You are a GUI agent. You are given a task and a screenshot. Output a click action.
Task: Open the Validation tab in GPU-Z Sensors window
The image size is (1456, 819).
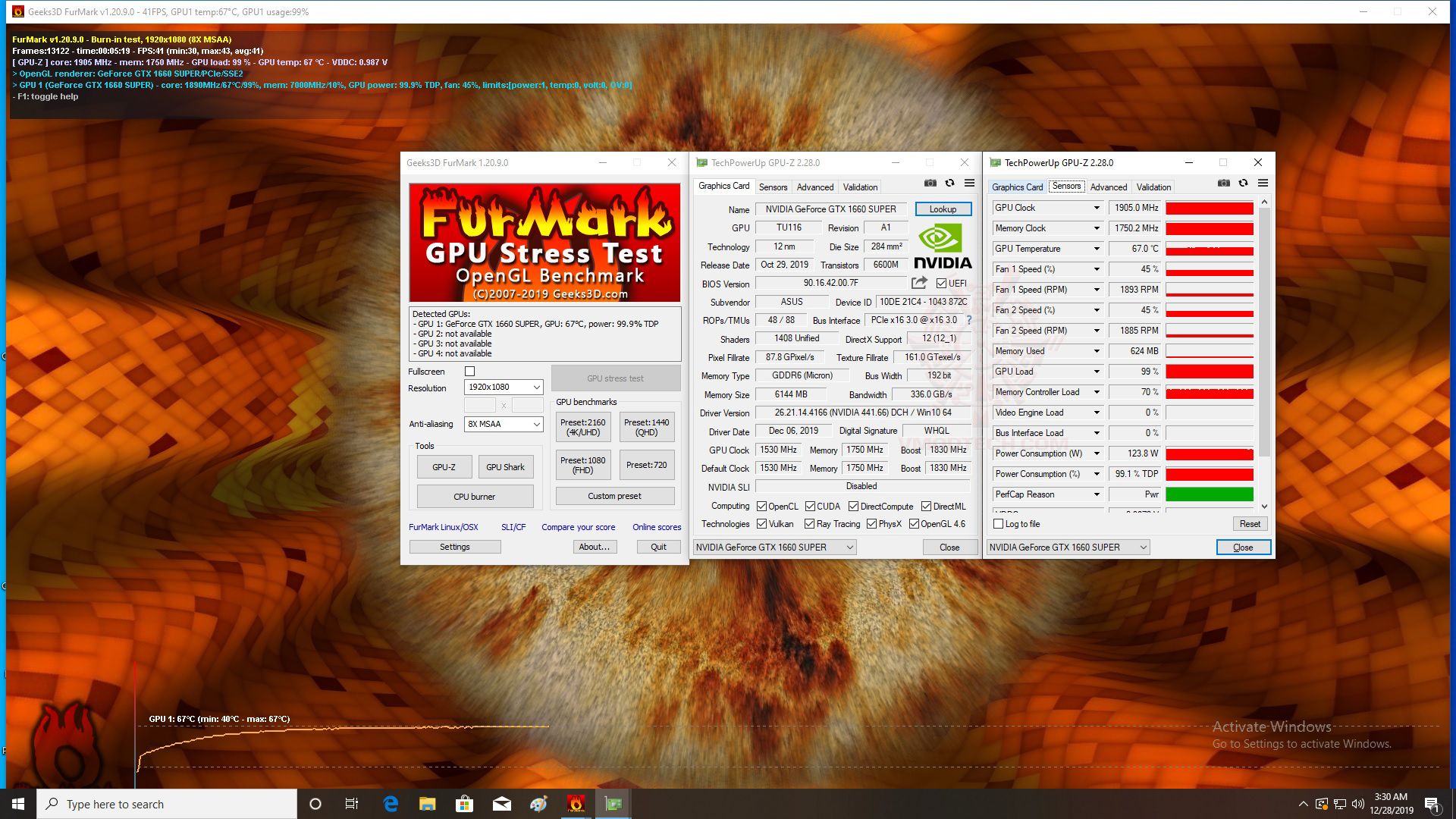click(x=1153, y=187)
